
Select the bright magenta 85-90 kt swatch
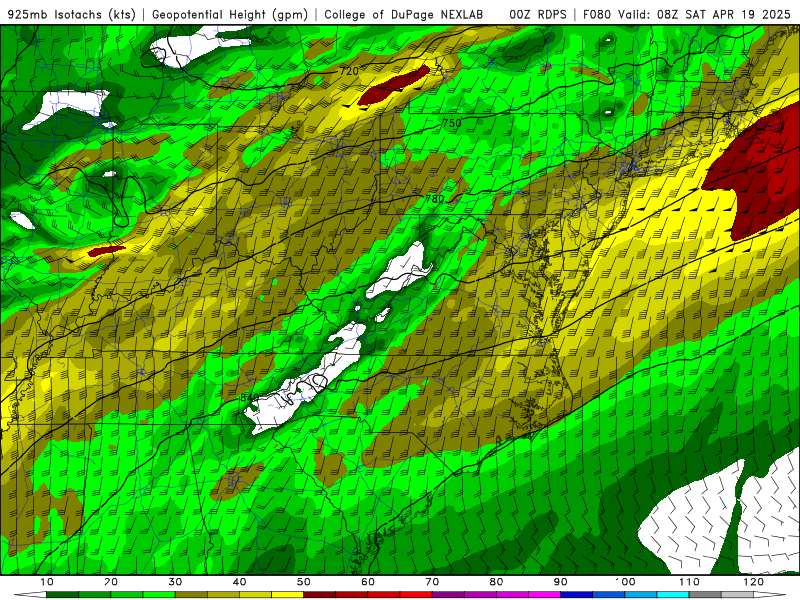544,595
